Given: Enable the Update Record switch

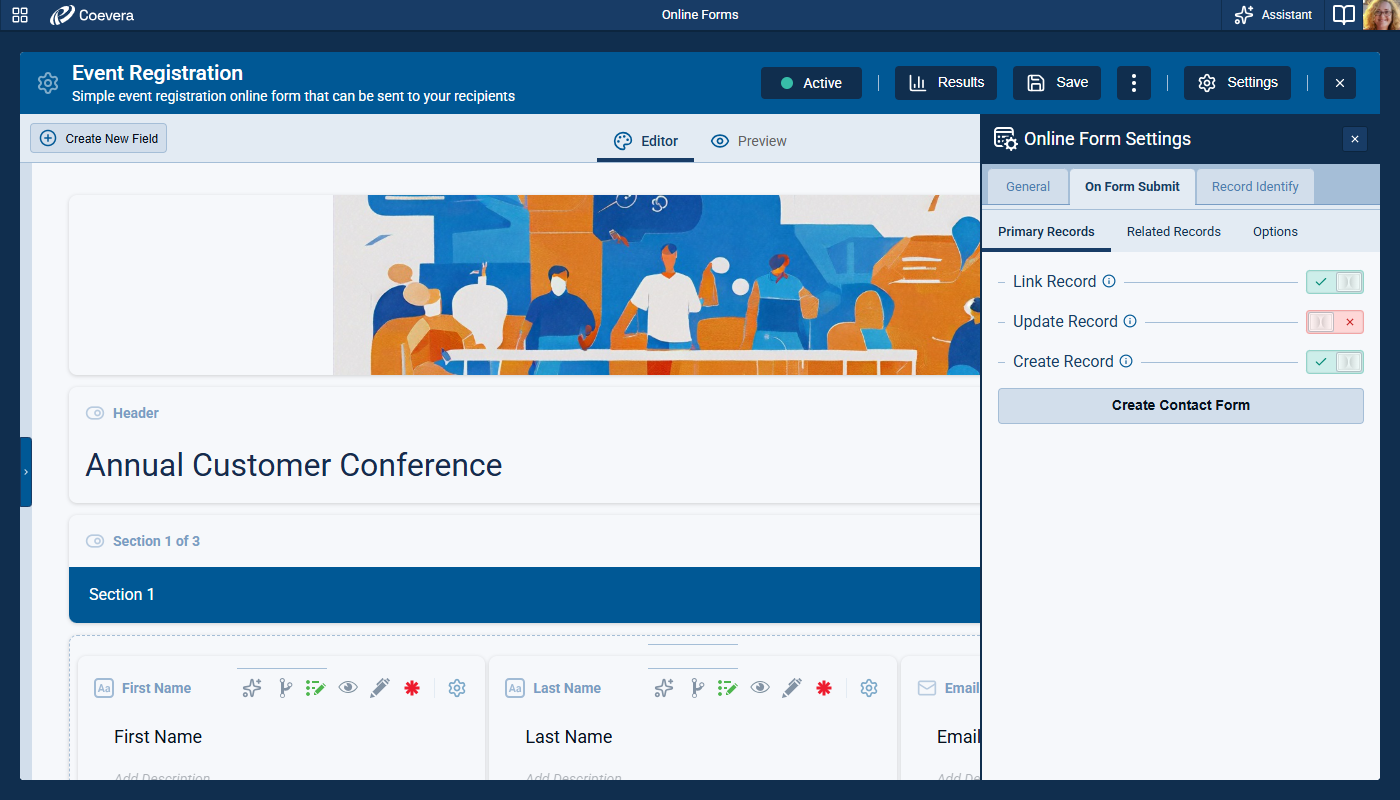Looking at the screenshot, I should (x=1334, y=322).
